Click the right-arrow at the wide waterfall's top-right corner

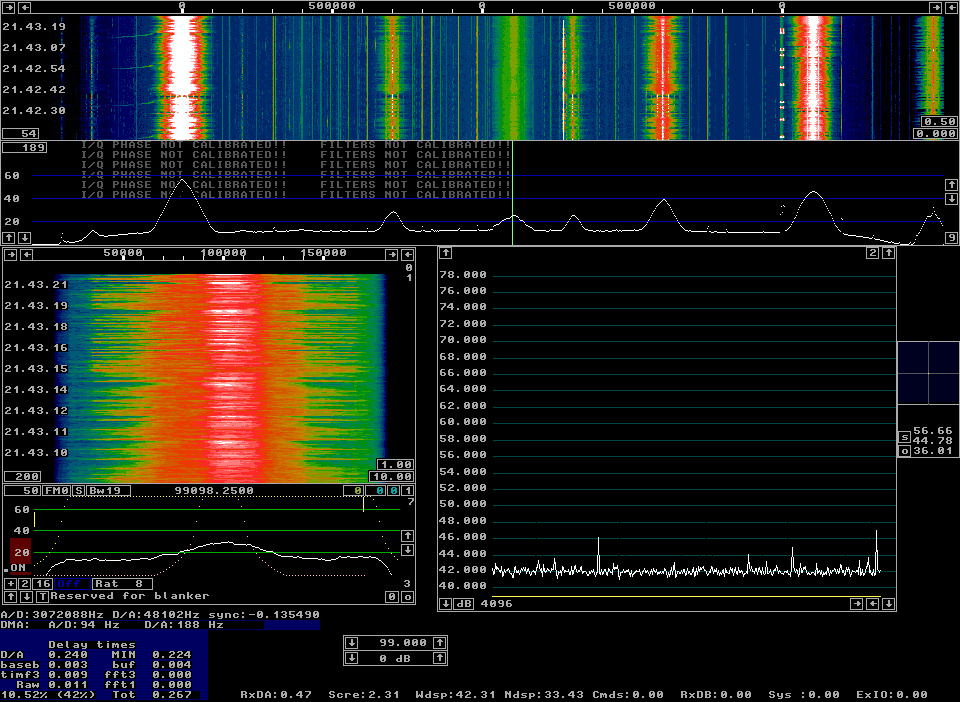[935, 7]
